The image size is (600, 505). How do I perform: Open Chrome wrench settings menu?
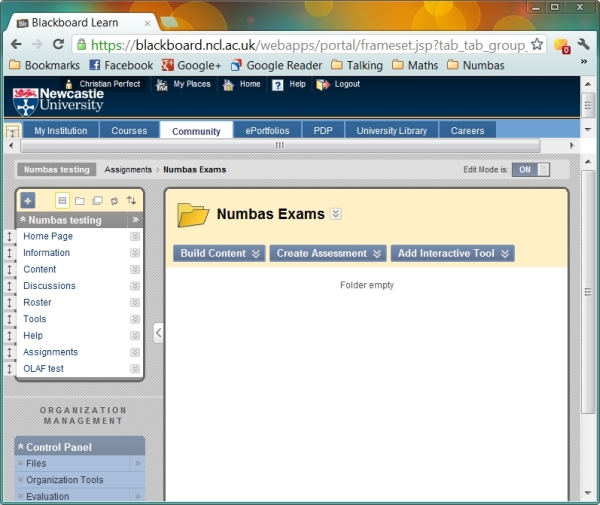(x=584, y=44)
